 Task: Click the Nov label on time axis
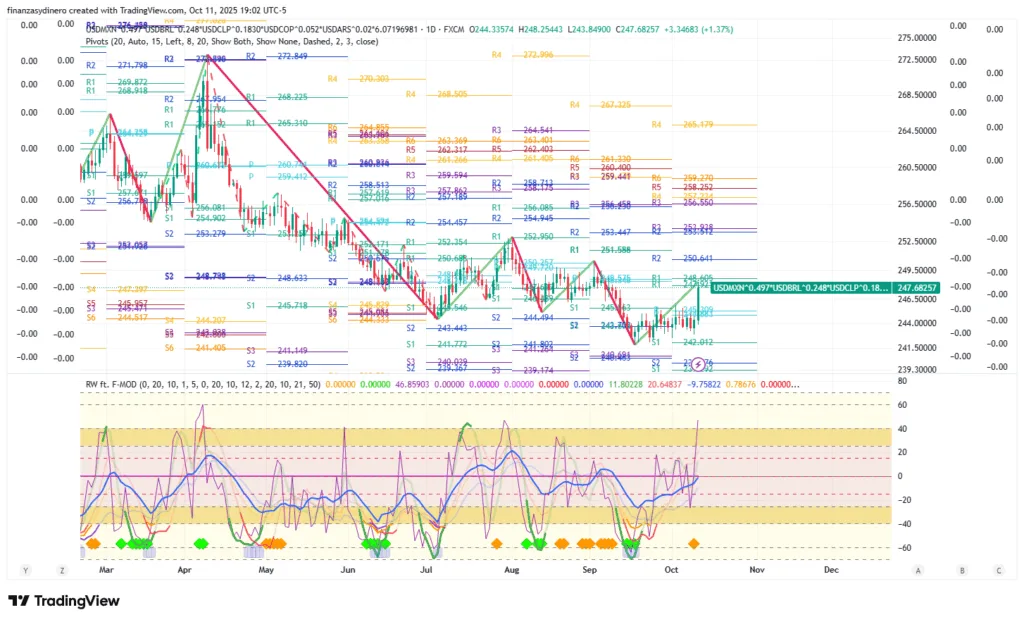click(756, 568)
